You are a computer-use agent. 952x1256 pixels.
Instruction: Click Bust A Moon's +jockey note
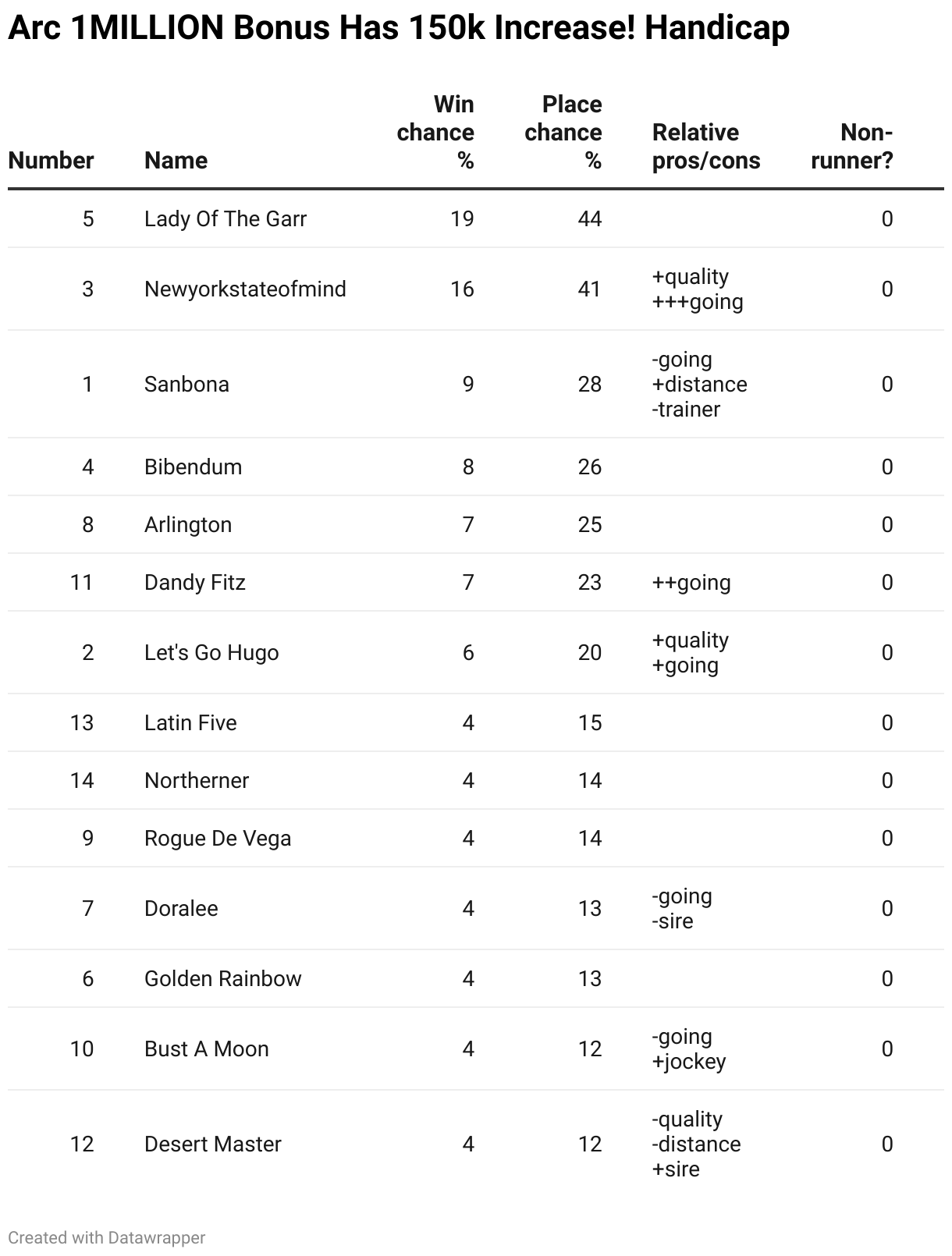point(689,1062)
